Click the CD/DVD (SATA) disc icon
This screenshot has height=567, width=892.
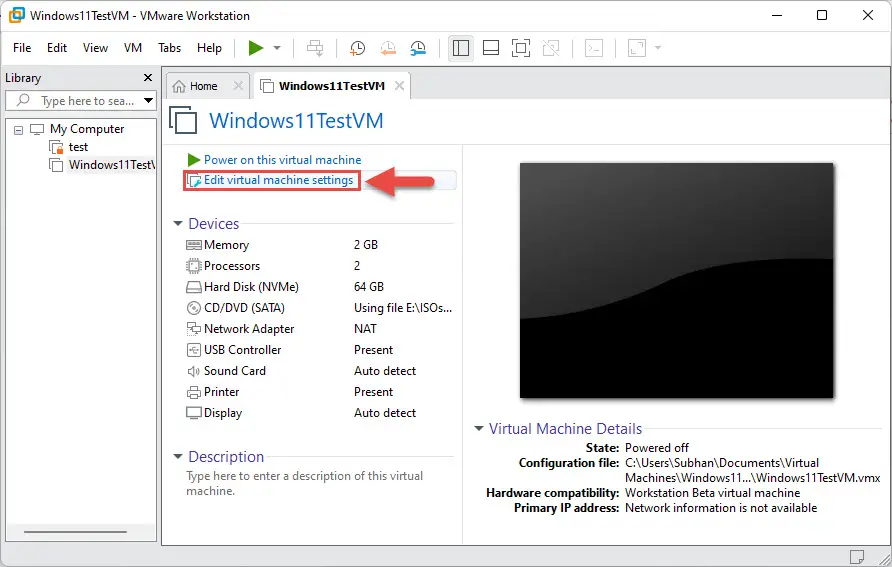[193, 308]
